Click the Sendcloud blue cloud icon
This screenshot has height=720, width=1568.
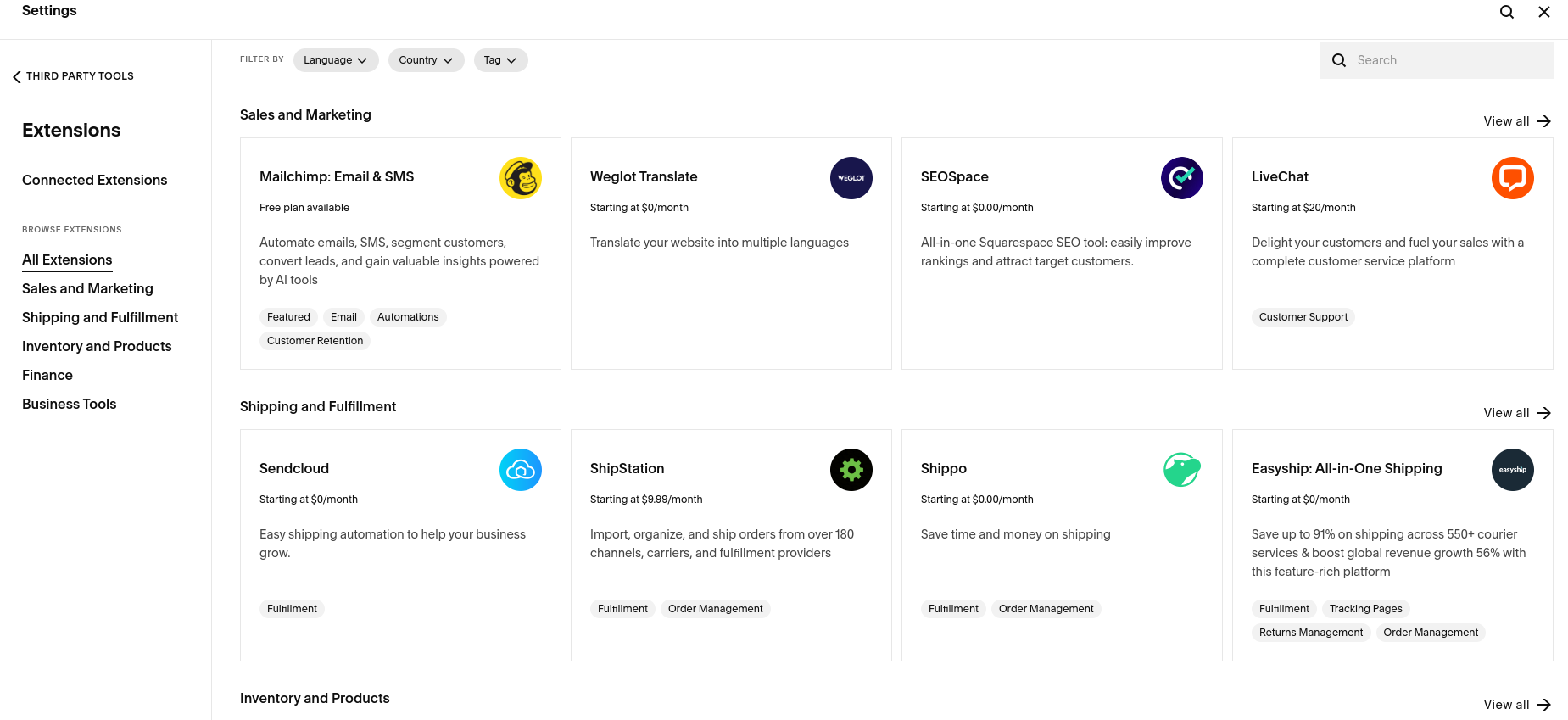click(x=521, y=470)
